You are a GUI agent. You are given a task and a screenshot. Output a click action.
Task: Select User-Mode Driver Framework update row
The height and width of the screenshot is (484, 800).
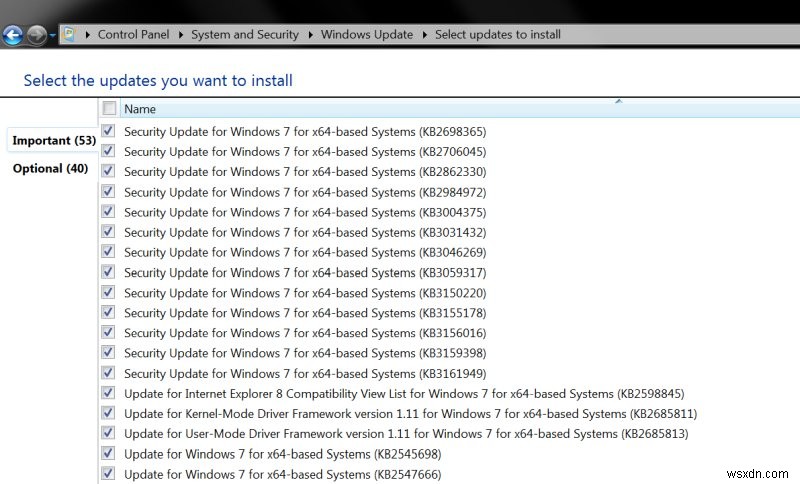click(x=406, y=434)
